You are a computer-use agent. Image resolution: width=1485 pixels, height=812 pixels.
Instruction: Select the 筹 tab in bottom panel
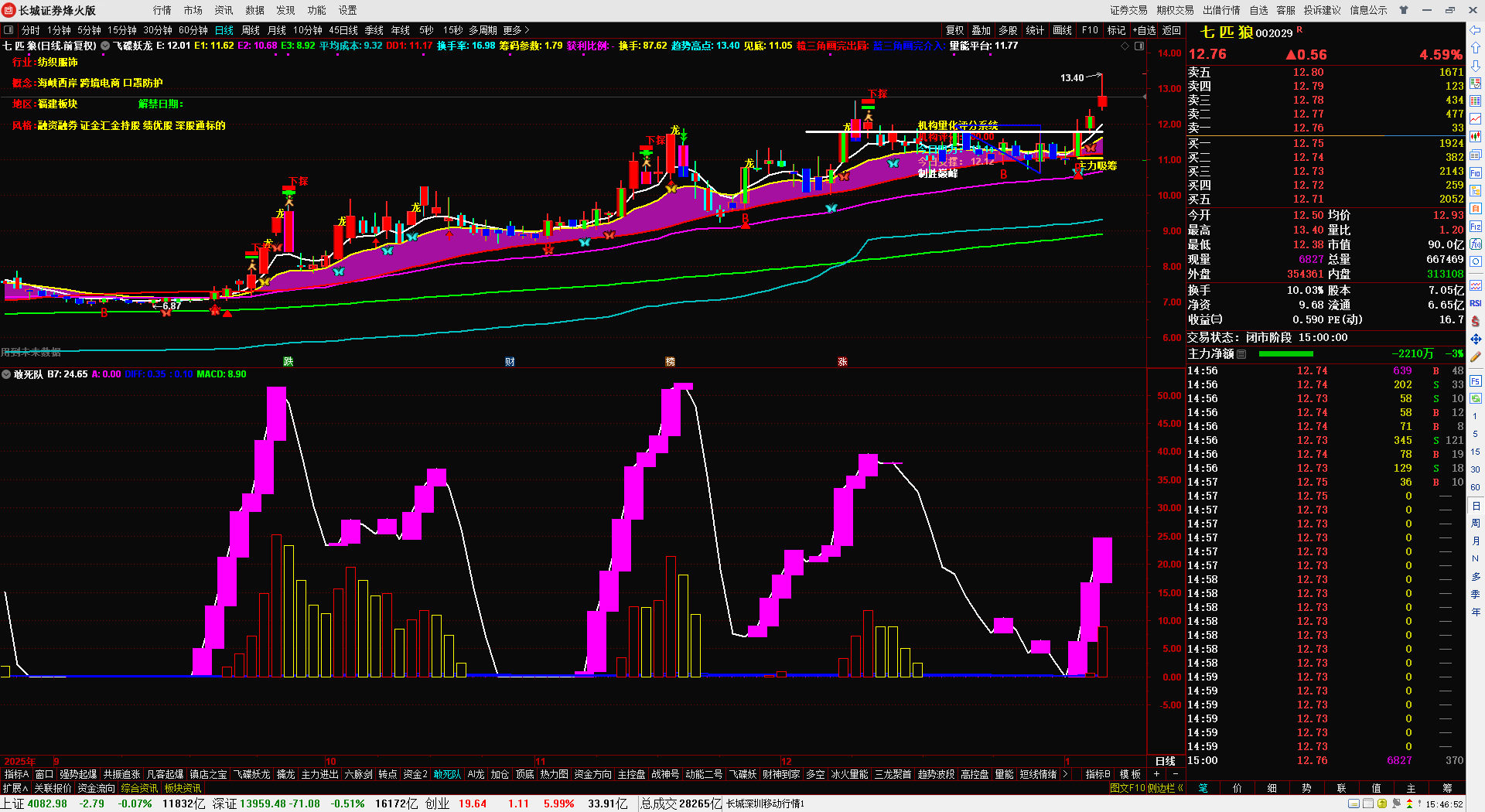pos(1448,788)
